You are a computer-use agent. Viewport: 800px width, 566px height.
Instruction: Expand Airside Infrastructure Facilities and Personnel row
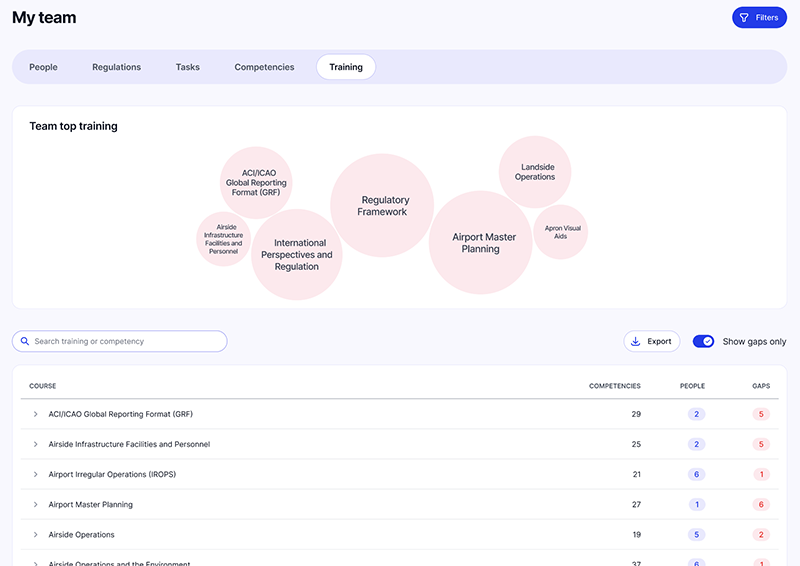tap(35, 444)
